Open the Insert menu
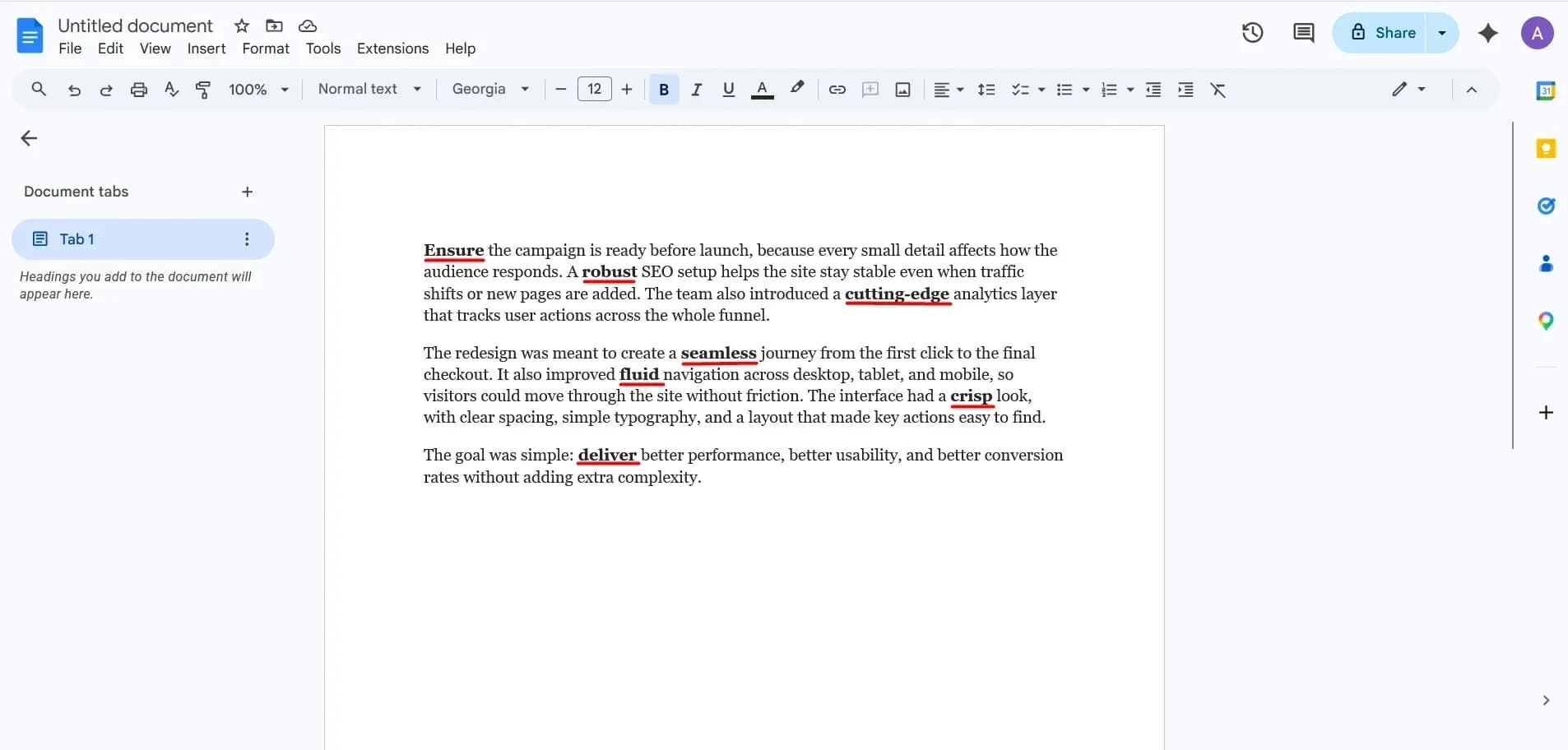Viewport: 1568px width, 750px height. pos(206,49)
